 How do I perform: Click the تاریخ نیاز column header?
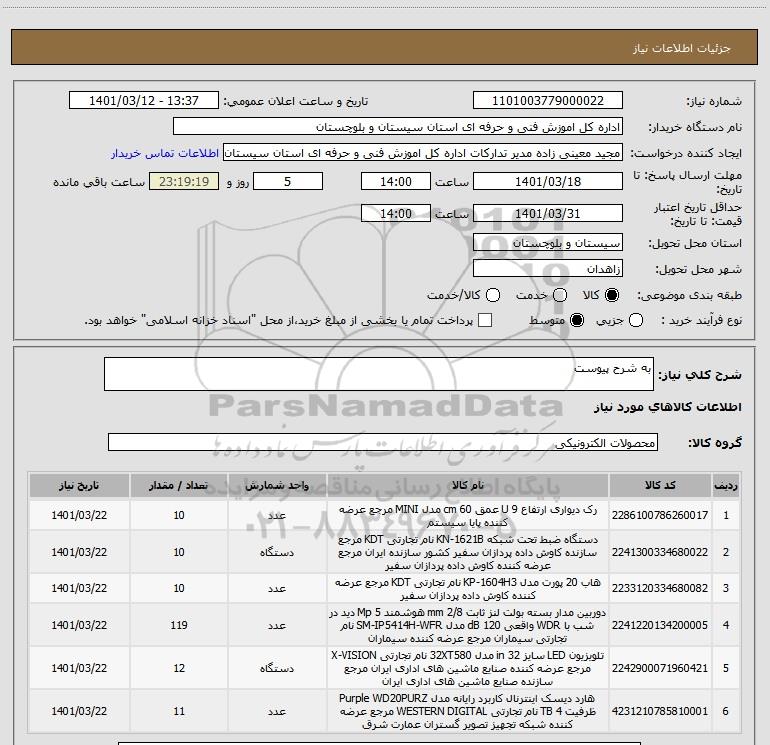pos(79,486)
